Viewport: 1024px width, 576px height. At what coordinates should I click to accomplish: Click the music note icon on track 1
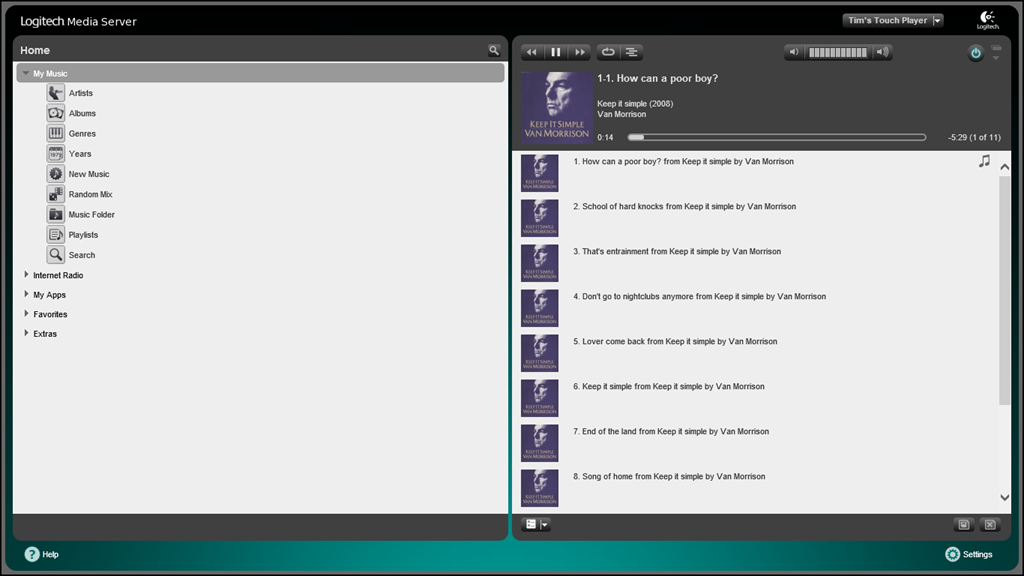click(984, 161)
